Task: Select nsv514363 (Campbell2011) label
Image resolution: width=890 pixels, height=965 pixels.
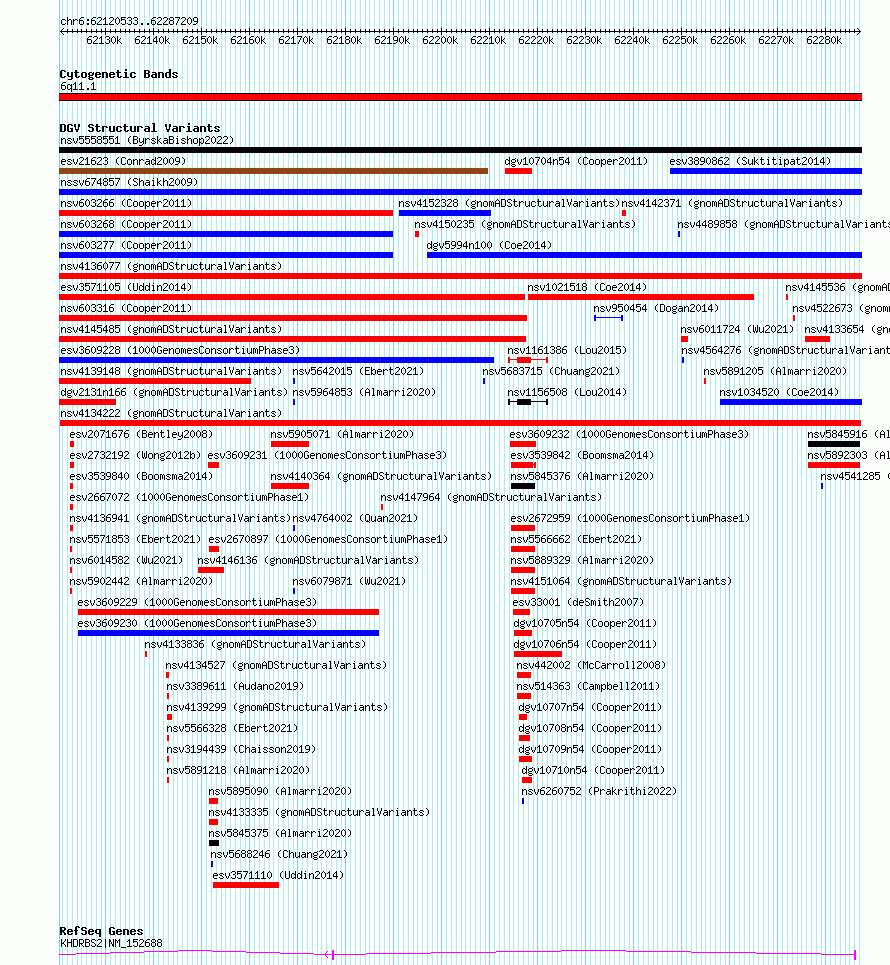Action: pyautogui.click(x=588, y=686)
